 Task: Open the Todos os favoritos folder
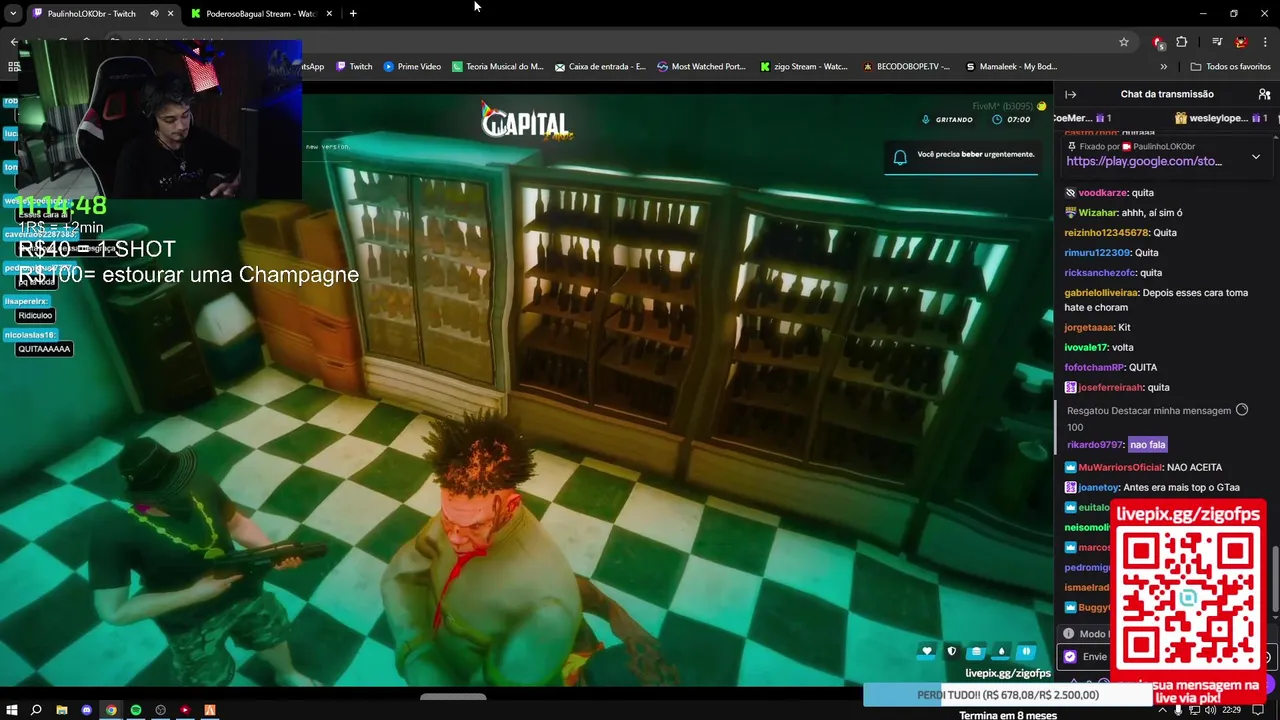click(x=1230, y=66)
